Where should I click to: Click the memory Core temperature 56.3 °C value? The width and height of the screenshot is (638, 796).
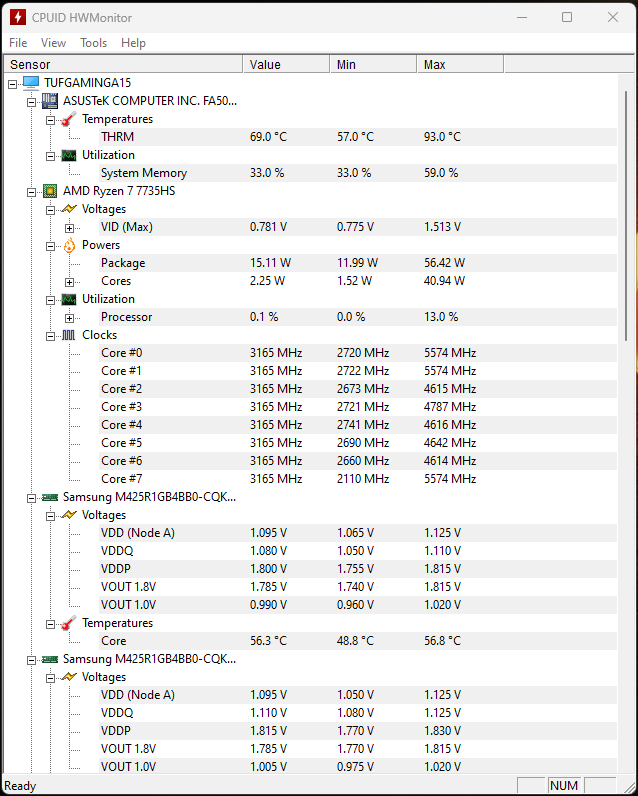[268, 641]
